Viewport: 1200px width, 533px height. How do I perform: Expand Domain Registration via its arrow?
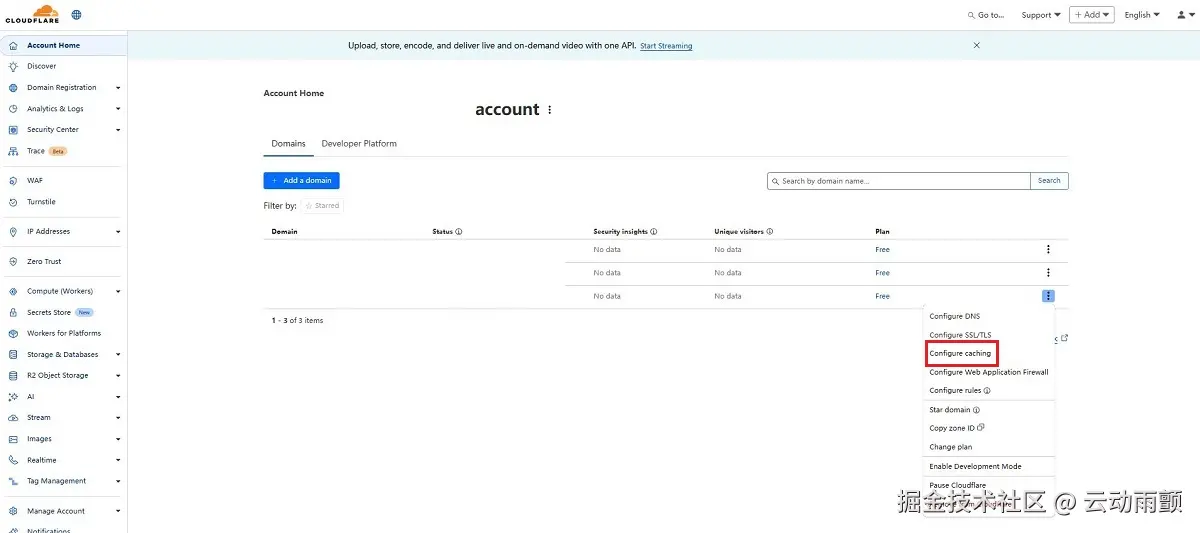[118, 88]
